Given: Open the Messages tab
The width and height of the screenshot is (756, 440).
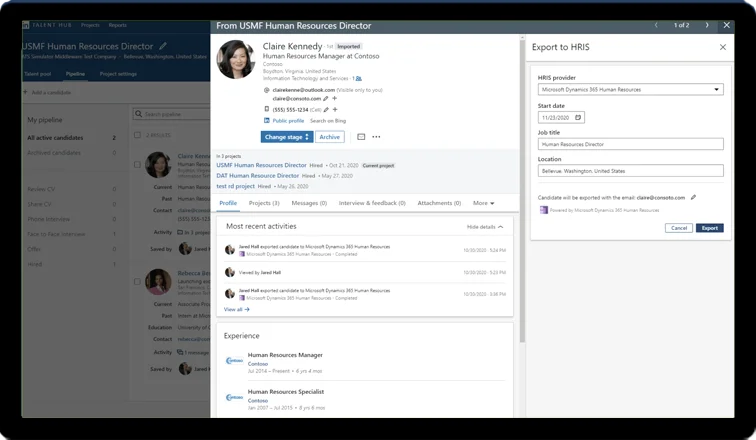Looking at the screenshot, I should (307, 203).
